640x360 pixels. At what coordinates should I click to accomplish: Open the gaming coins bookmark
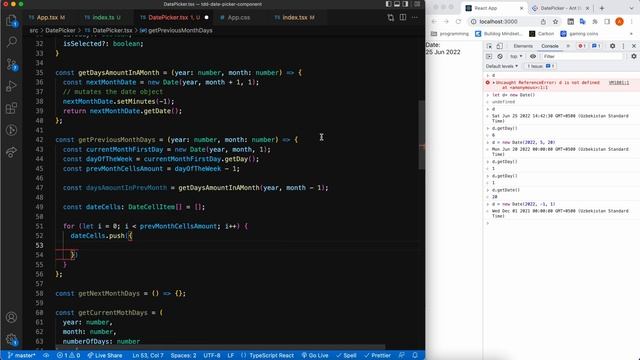[x=580, y=34]
